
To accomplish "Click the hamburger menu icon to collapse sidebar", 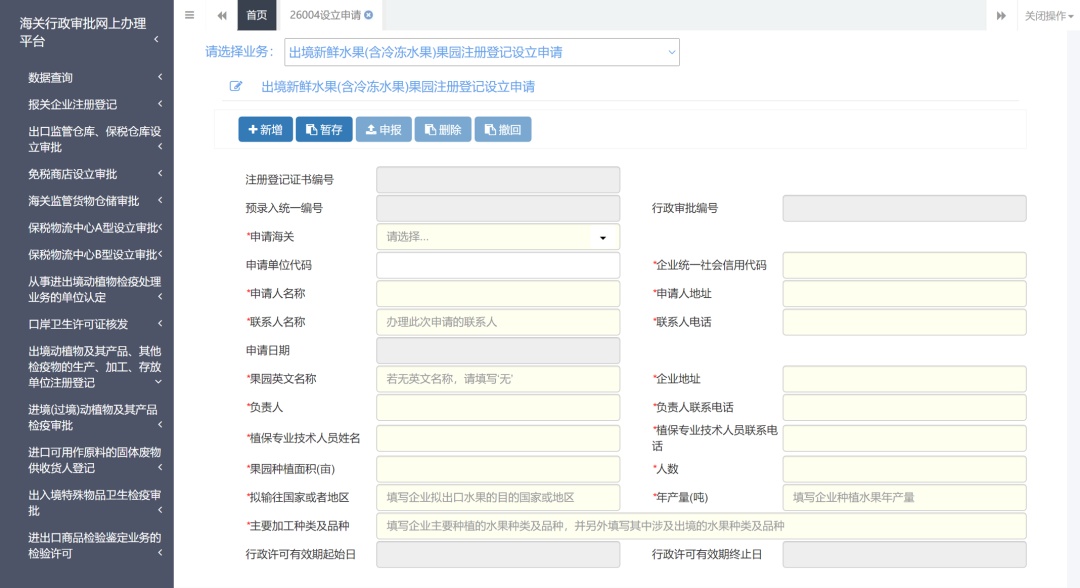I will point(189,15).
